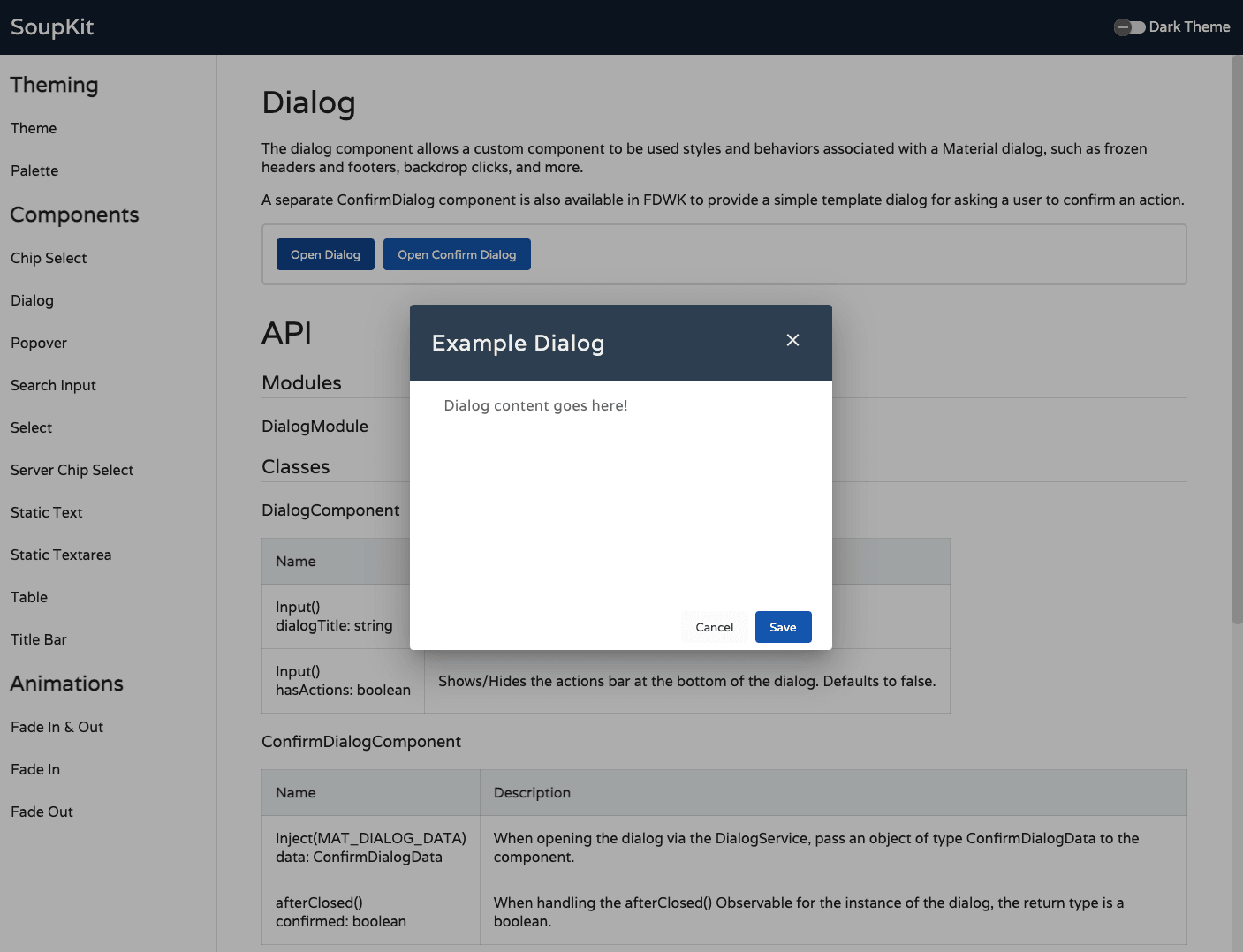1243x952 pixels.
Task: Open the Dialog component docs
Action: click(x=32, y=300)
